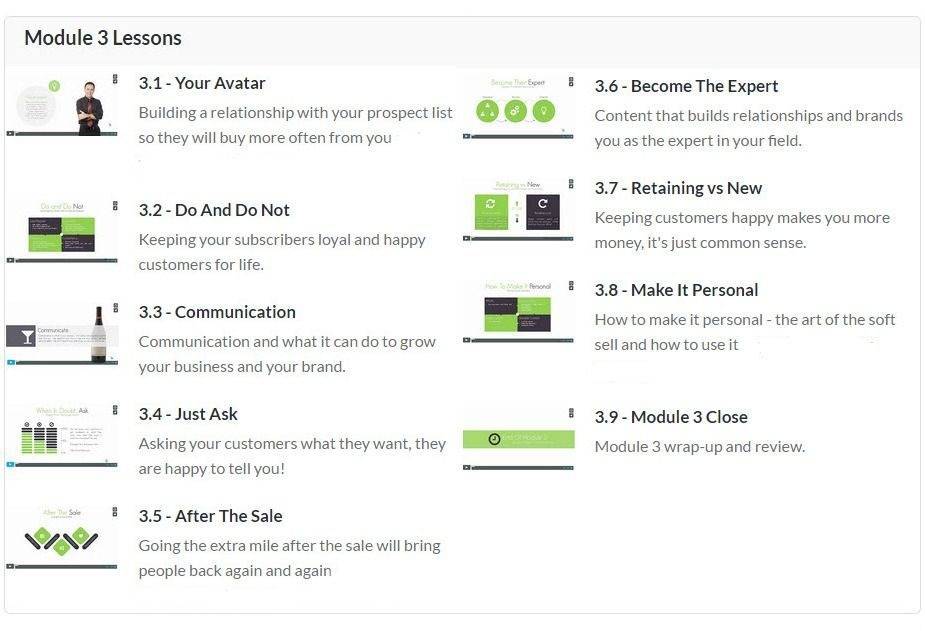Hit the play icon on the Just Ask video

tap(11, 464)
